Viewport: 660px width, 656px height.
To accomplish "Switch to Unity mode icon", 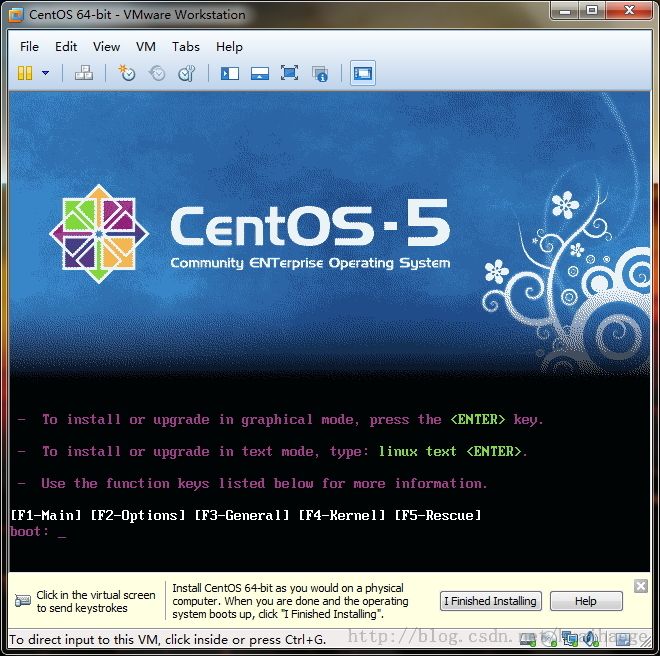I will pyautogui.click(x=320, y=74).
